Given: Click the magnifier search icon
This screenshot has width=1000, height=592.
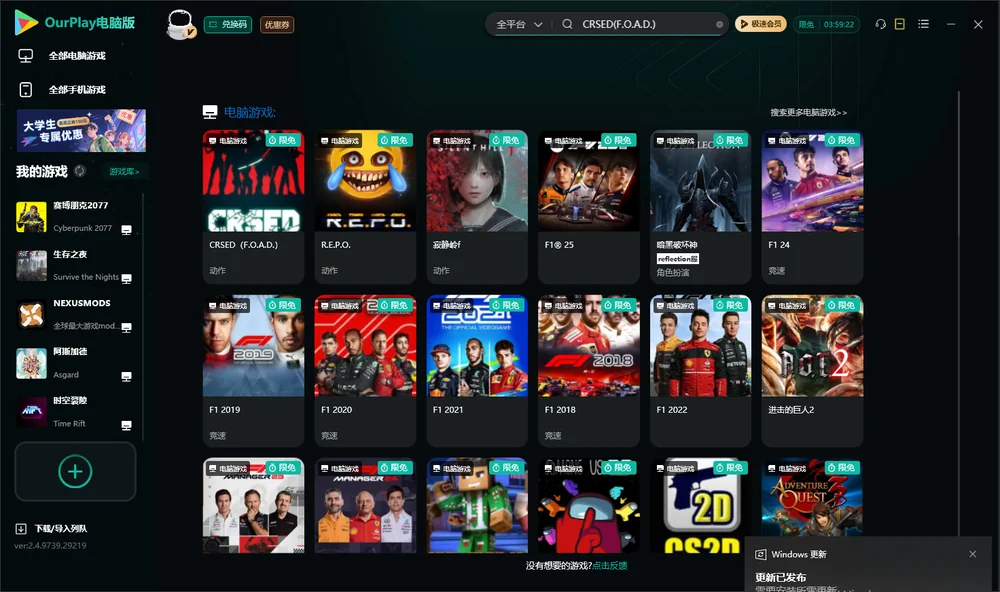Looking at the screenshot, I should [x=567, y=24].
